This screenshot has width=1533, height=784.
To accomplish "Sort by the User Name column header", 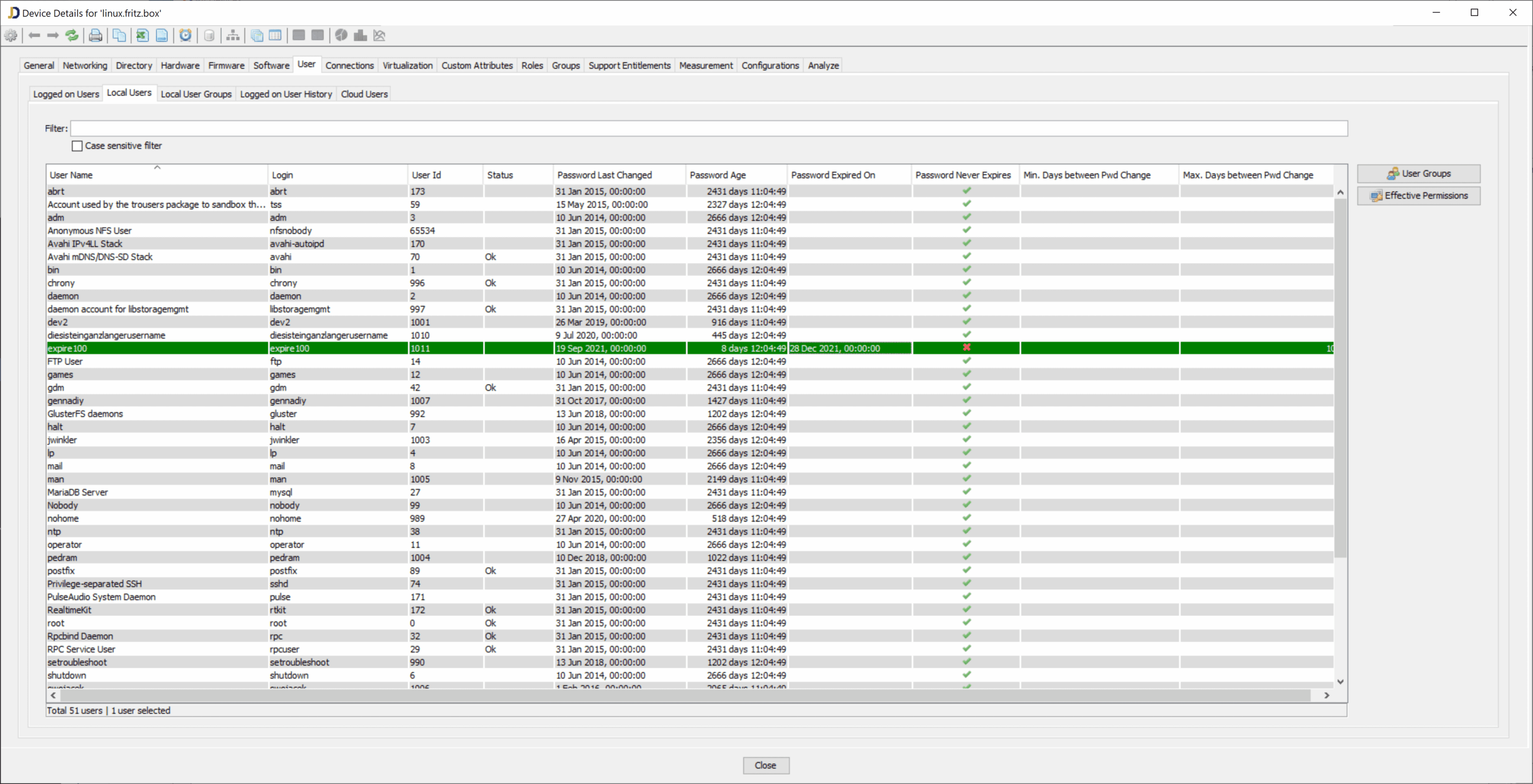I will pyautogui.click(x=71, y=175).
